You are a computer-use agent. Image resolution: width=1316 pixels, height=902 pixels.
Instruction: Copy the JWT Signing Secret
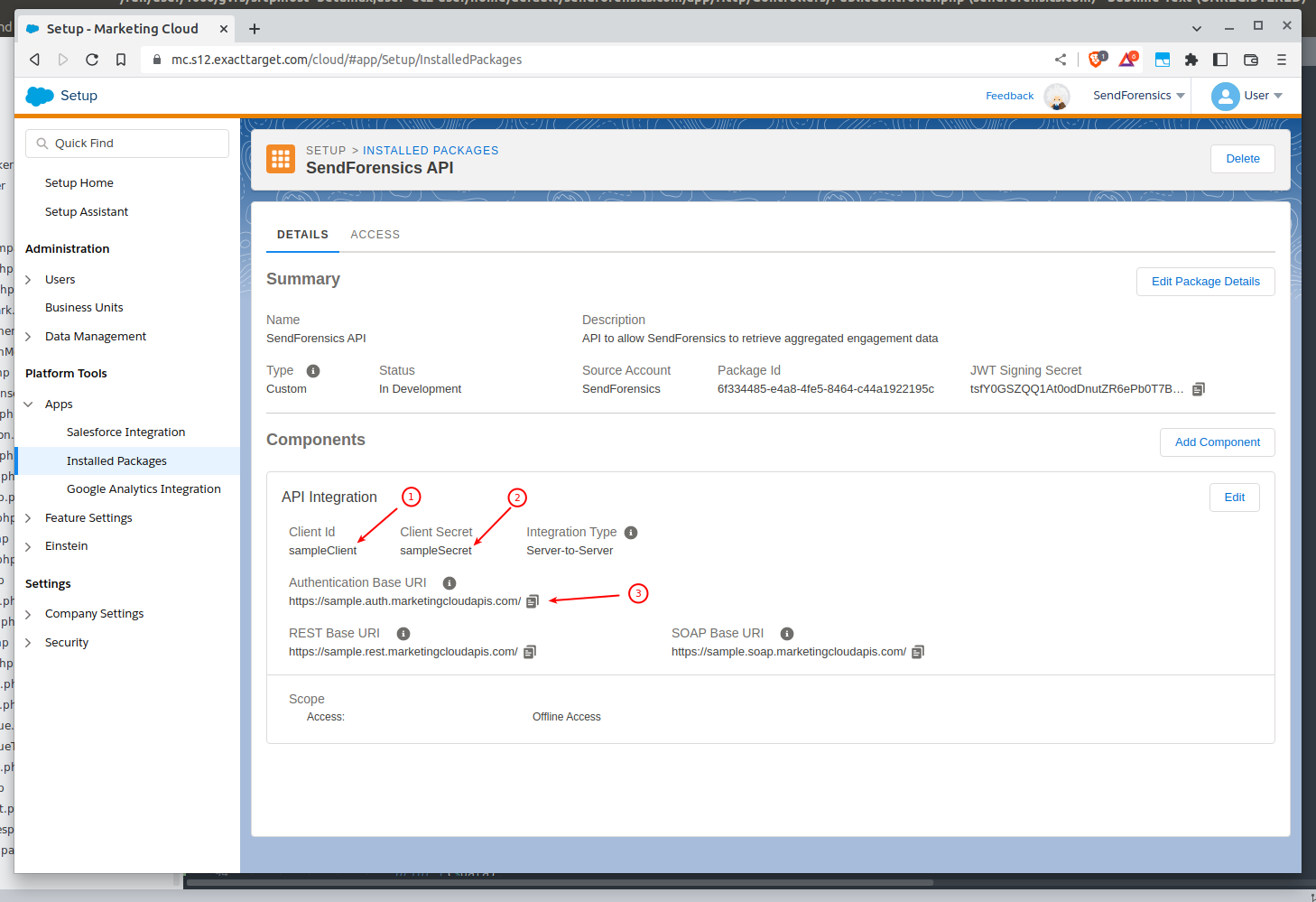click(x=1199, y=389)
